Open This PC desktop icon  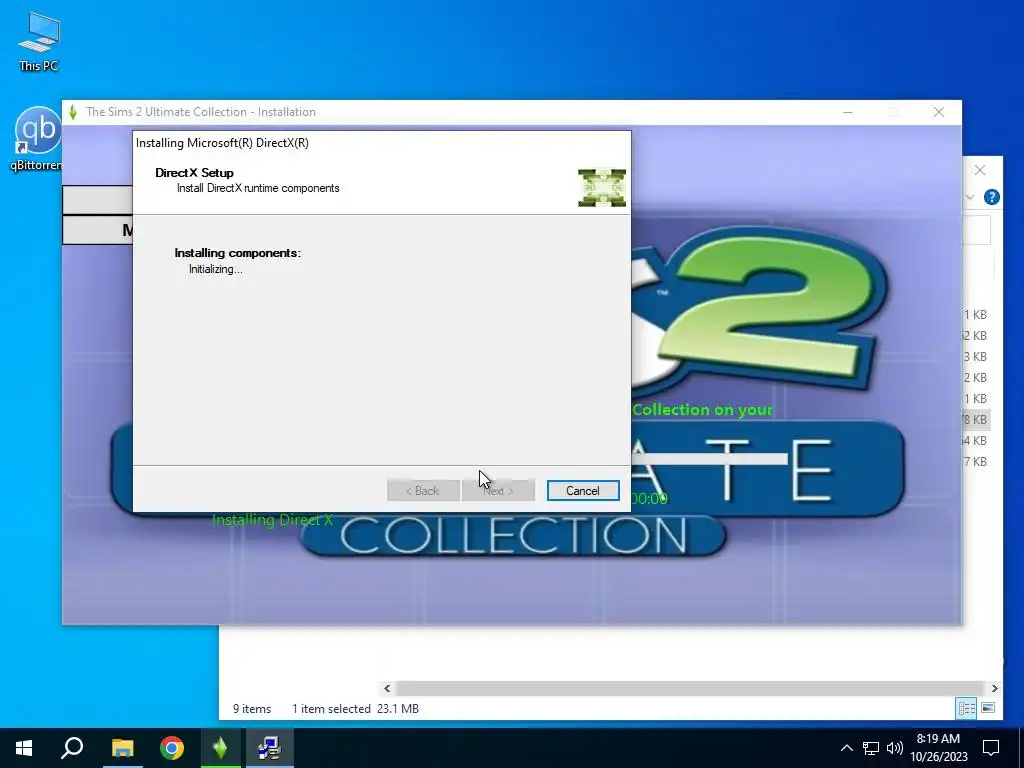tap(39, 42)
